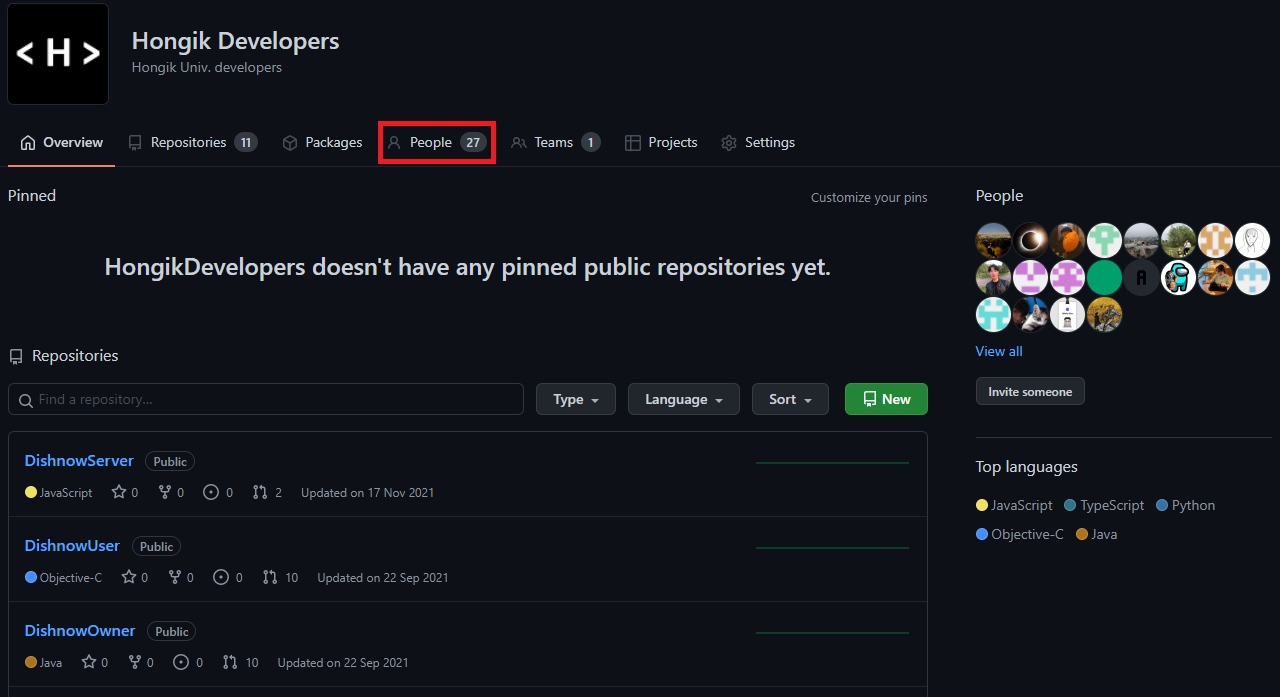Click the Invite someone button

[1030, 391]
